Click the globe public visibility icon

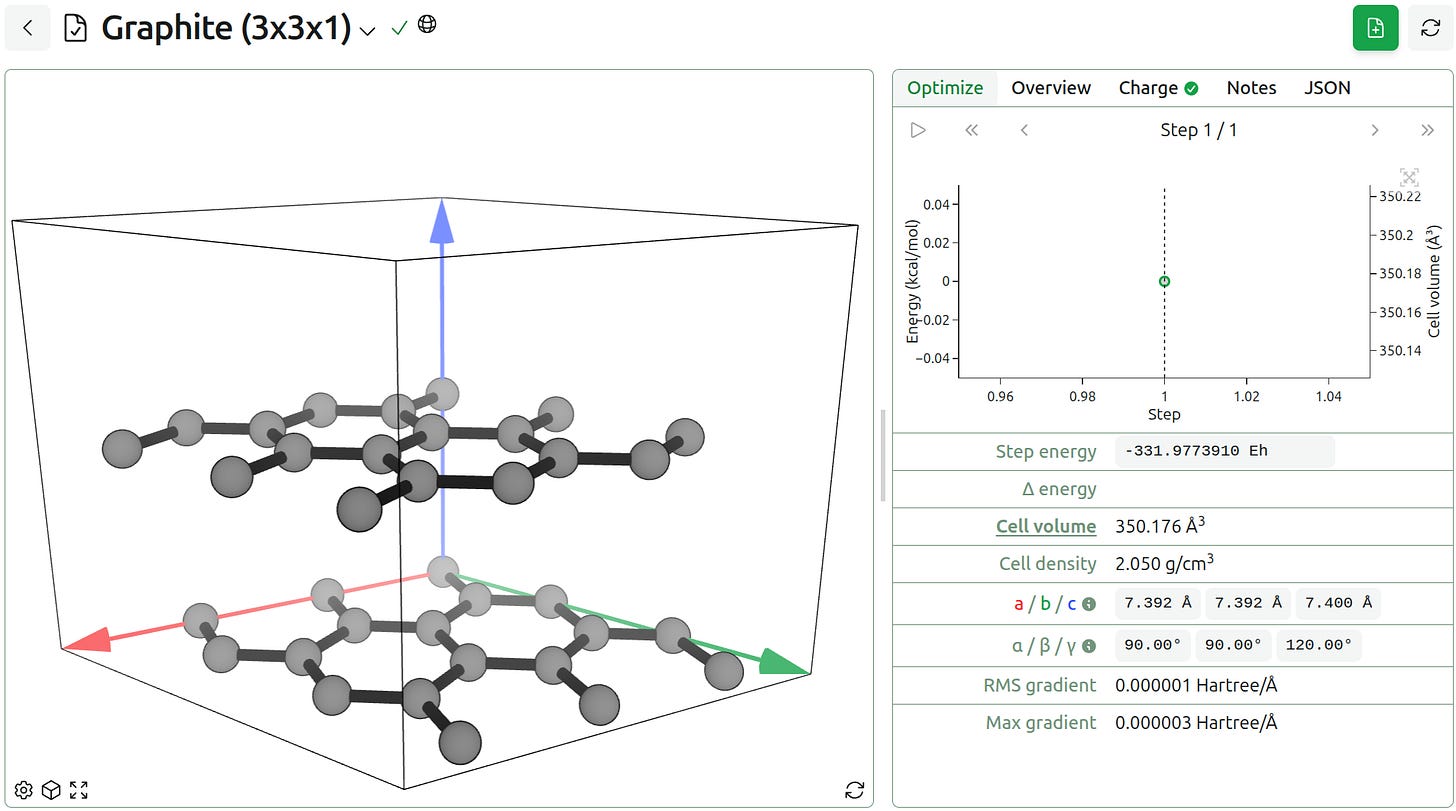[x=427, y=25]
